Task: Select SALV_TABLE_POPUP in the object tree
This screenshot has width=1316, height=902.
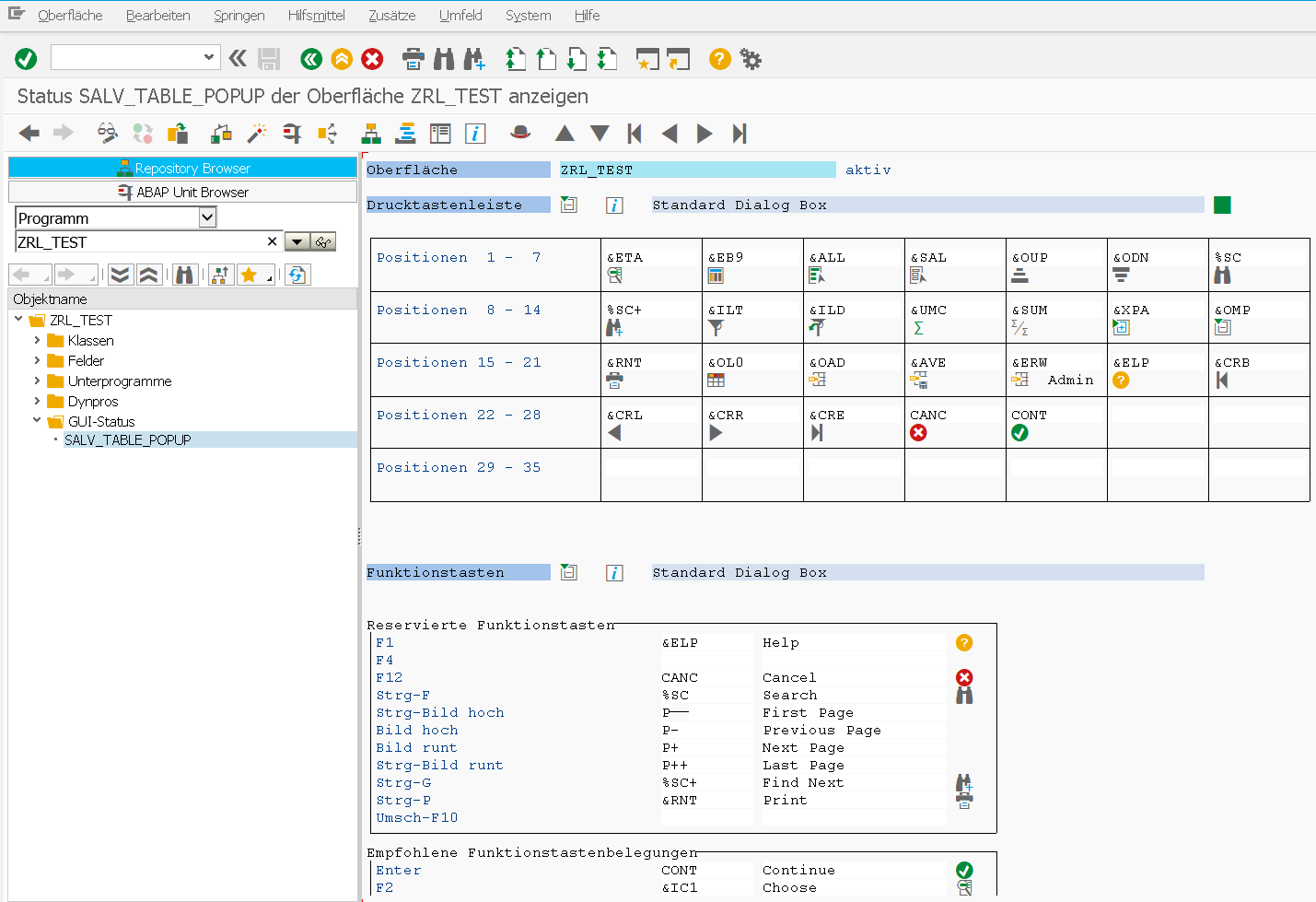Action: click(x=128, y=440)
